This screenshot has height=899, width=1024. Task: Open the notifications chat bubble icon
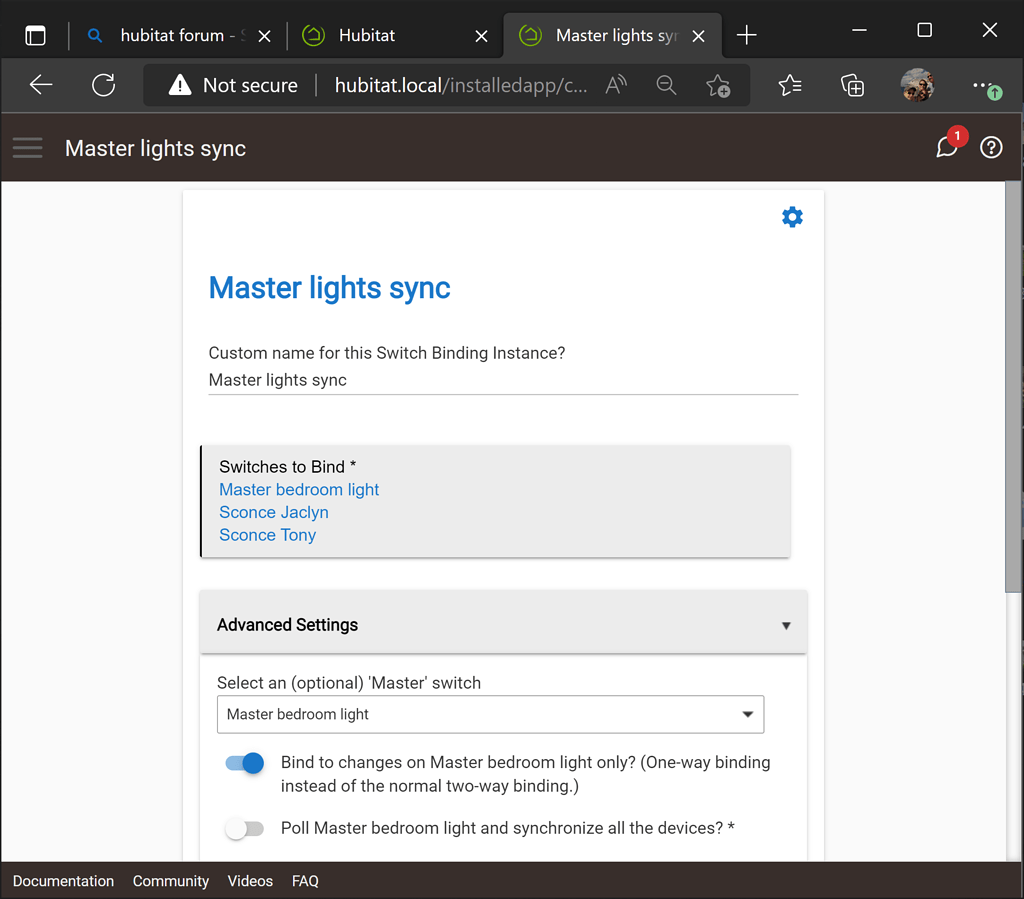(946, 148)
